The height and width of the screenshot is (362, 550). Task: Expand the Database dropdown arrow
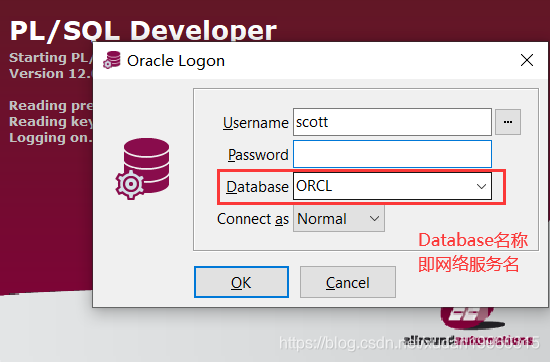(x=481, y=186)
